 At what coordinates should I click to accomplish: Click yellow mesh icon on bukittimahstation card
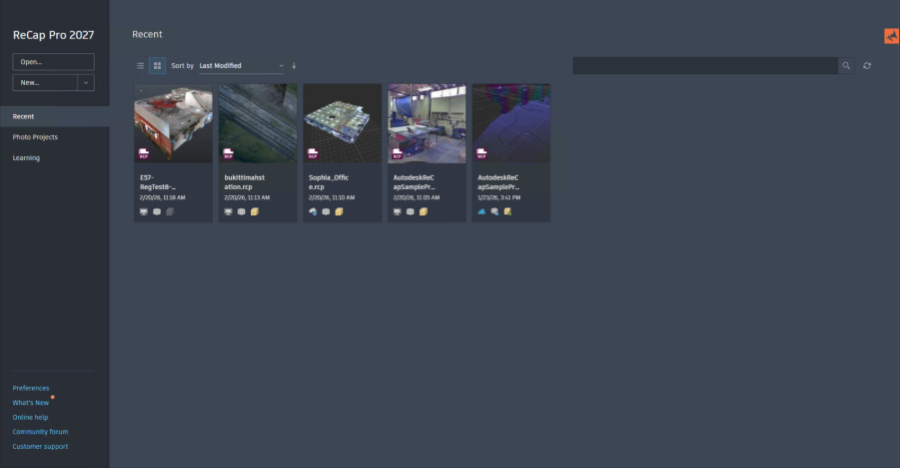254,212
